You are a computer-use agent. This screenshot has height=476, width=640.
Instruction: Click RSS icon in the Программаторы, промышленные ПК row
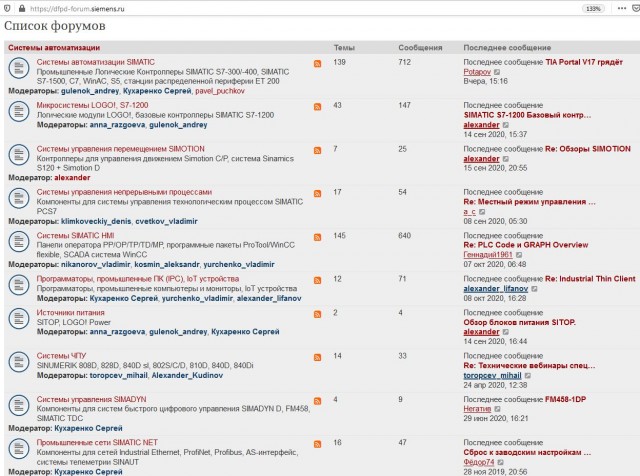pos(317,280)
